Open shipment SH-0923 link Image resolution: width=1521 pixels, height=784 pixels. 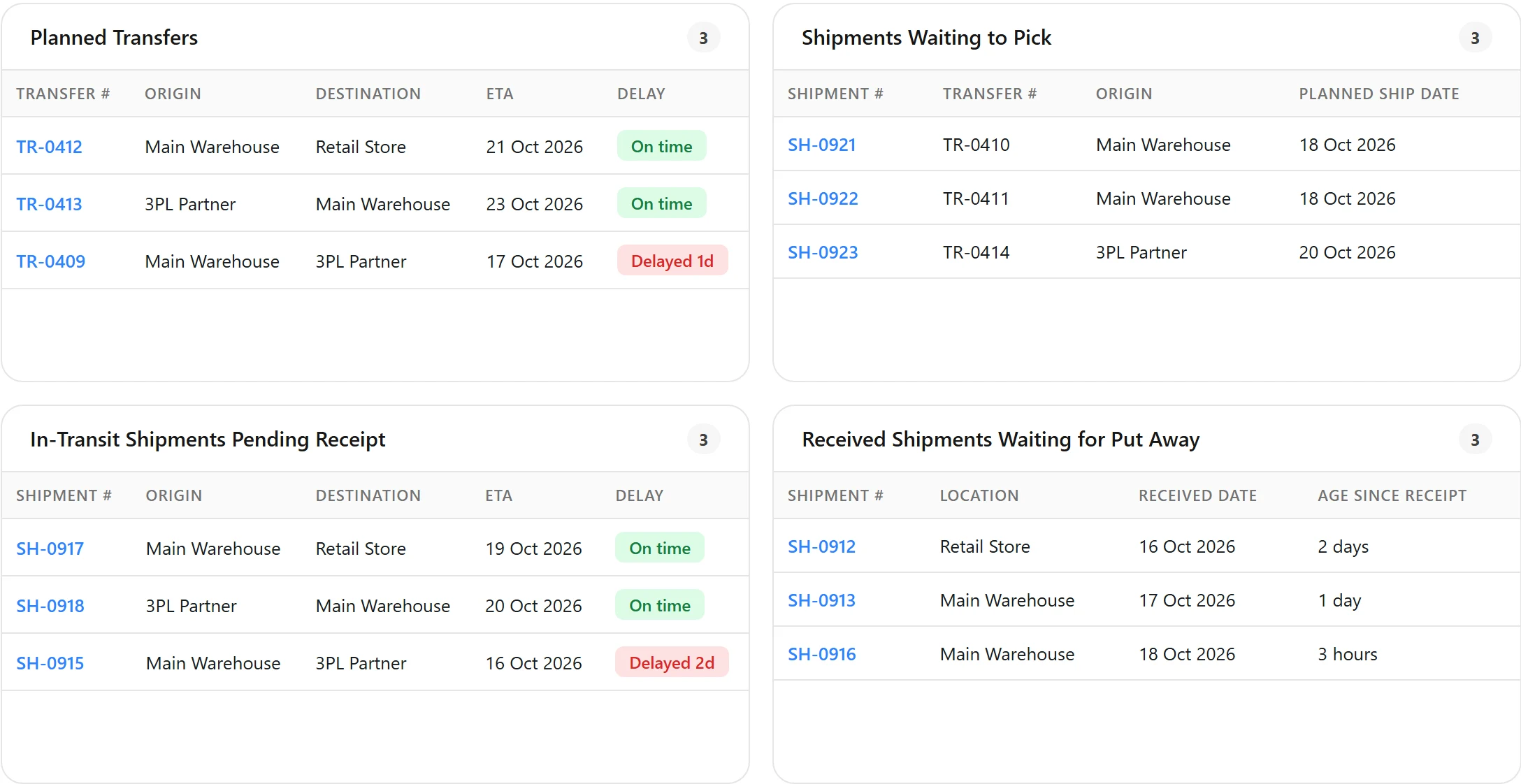[823, 252]
